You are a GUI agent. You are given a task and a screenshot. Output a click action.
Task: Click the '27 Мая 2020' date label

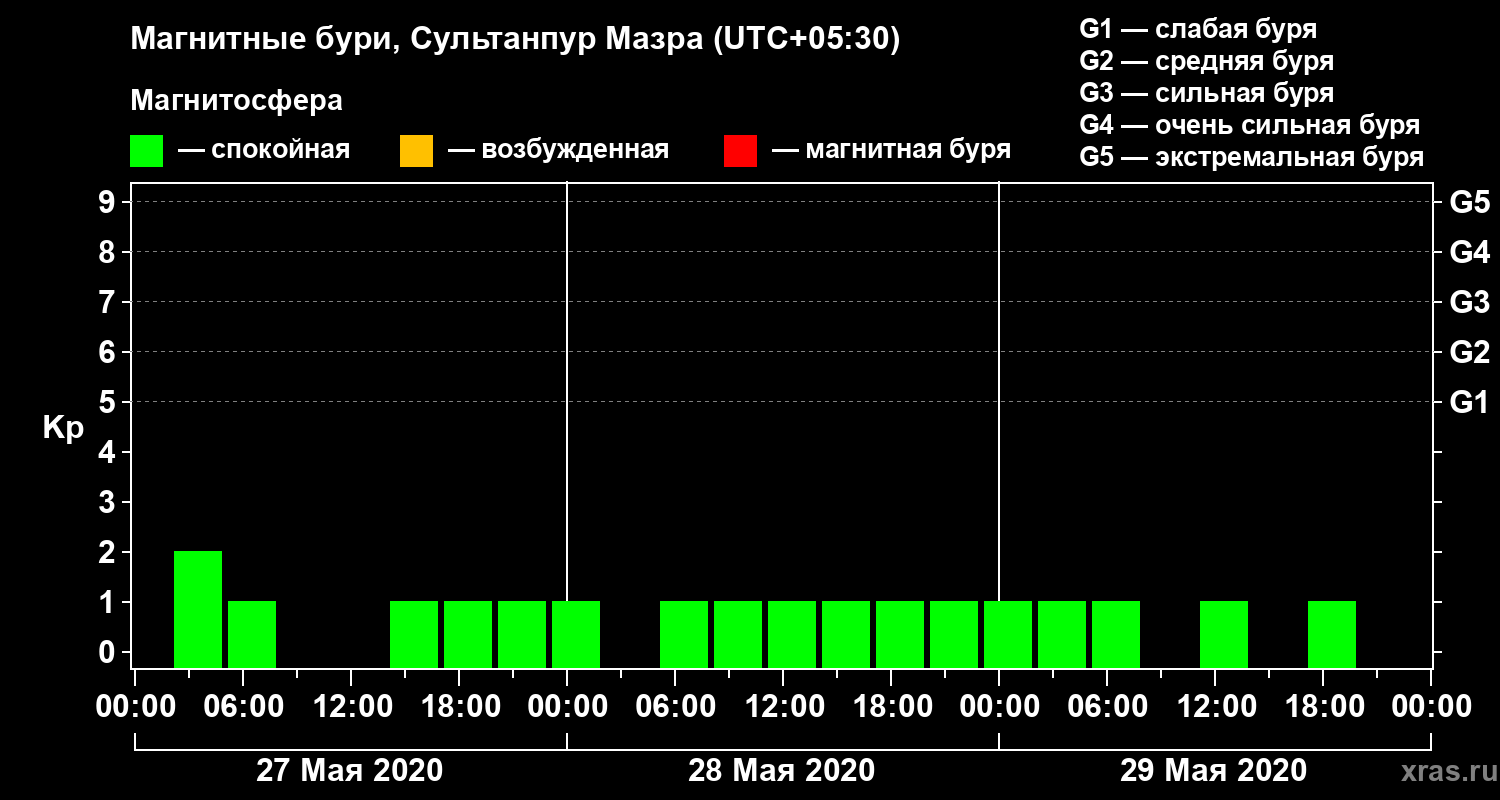click(x=350, y=771)
